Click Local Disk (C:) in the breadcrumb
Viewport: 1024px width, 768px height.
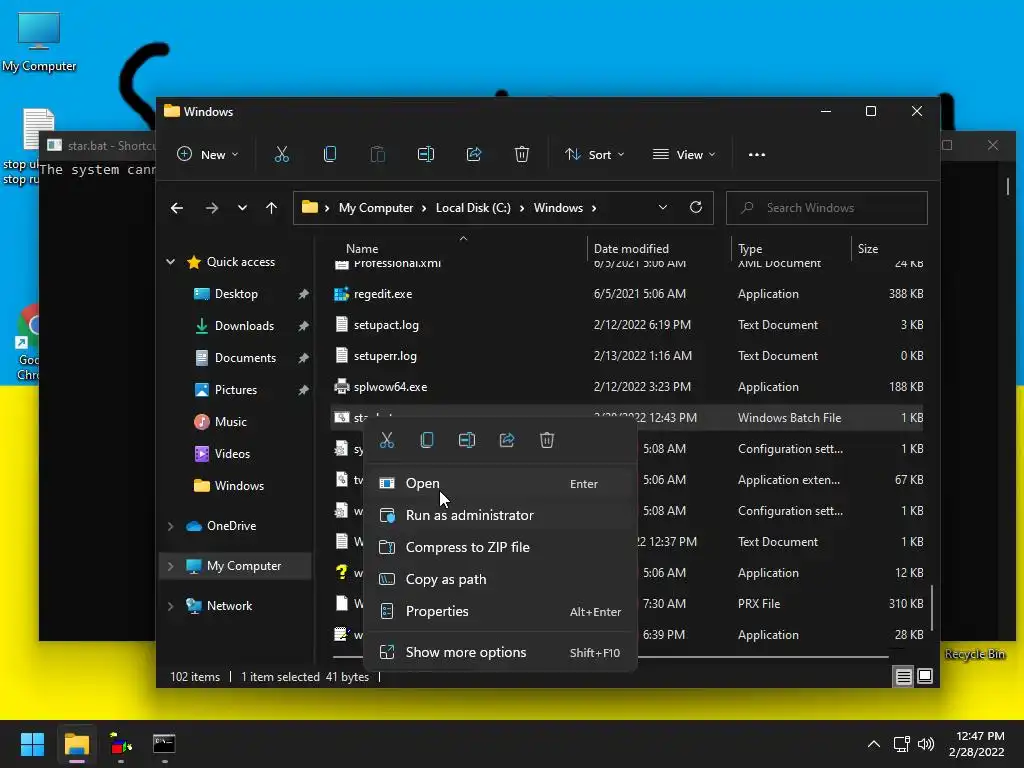473,208
